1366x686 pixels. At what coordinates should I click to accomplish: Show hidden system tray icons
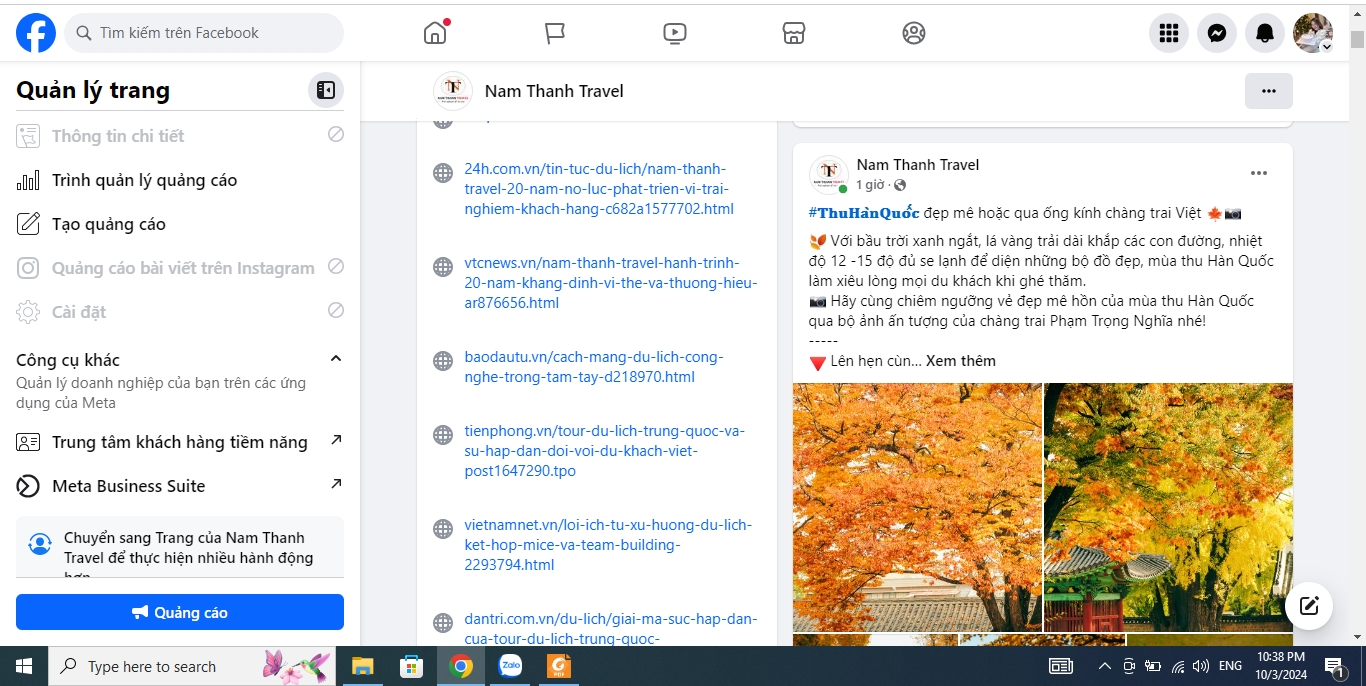[x=1105, y=666]
